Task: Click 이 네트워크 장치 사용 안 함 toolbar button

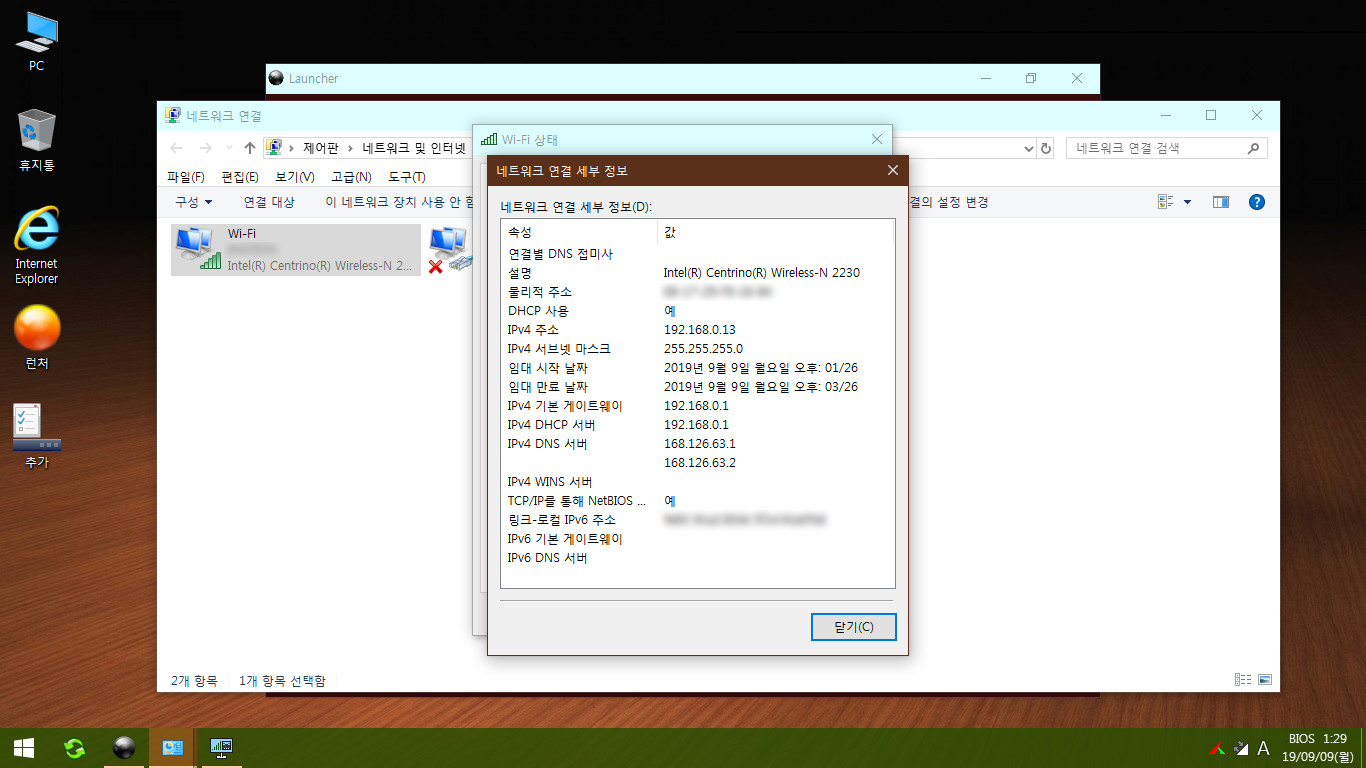Action: tap(400, 202)
